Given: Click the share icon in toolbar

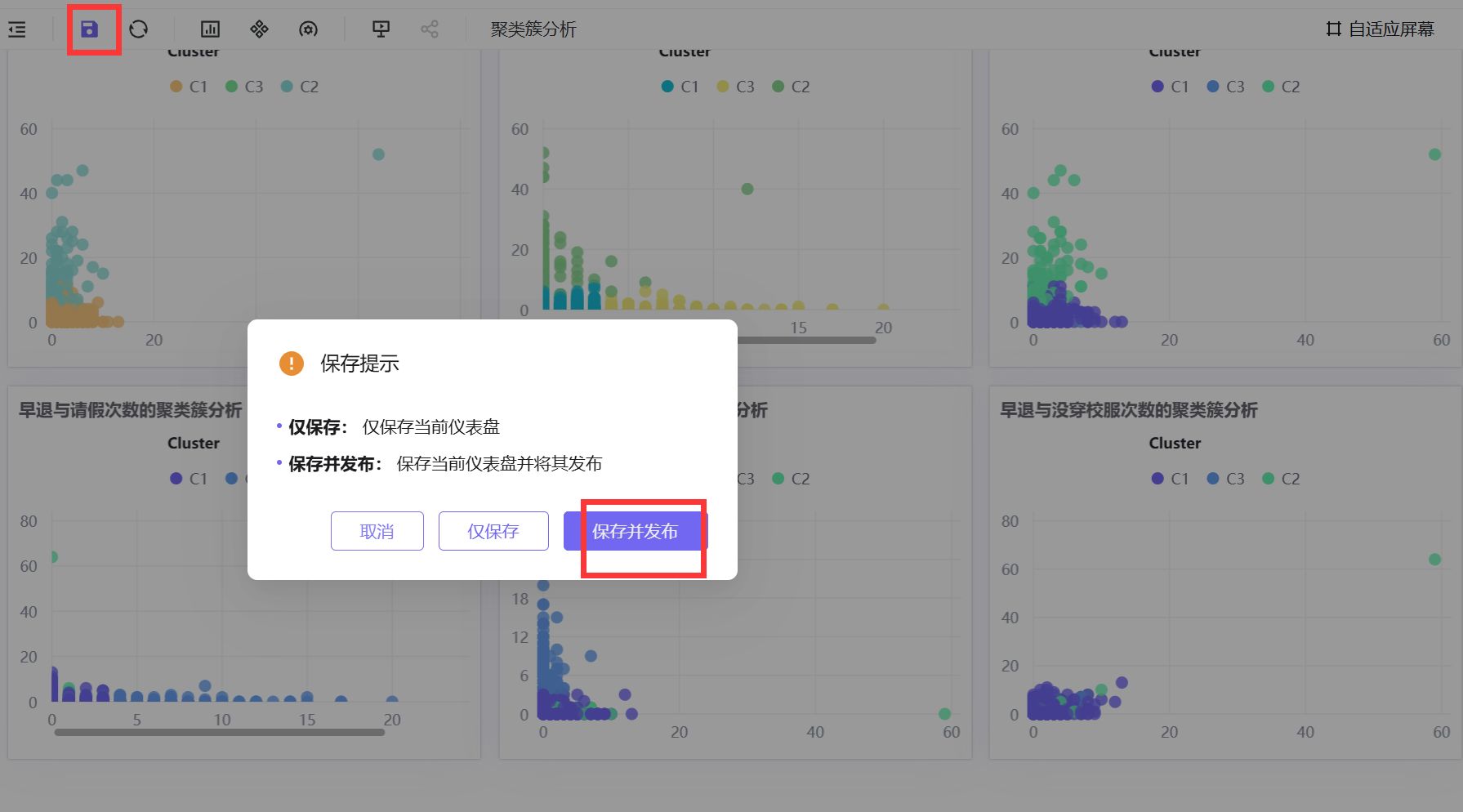Looking at the screenshot, I should pyautogui.click(x=430, y=29).
